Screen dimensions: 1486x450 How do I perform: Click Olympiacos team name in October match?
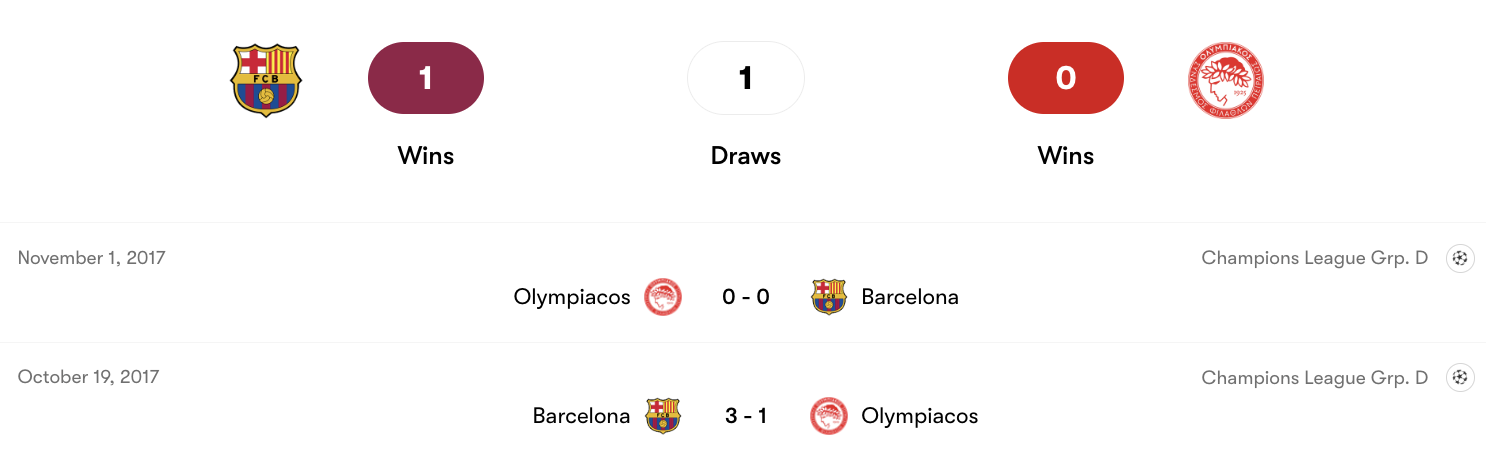920,416
